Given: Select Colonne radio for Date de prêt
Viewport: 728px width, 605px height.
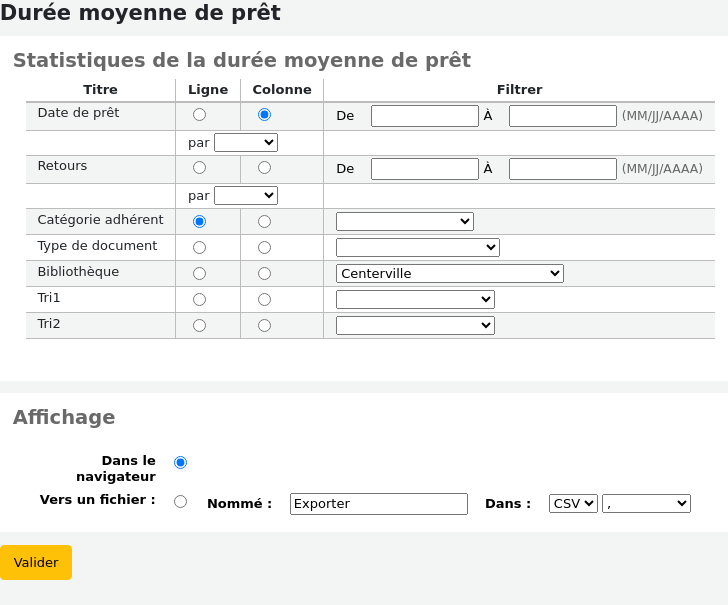Looking at the screenshot, I should [x=265, y=115].
